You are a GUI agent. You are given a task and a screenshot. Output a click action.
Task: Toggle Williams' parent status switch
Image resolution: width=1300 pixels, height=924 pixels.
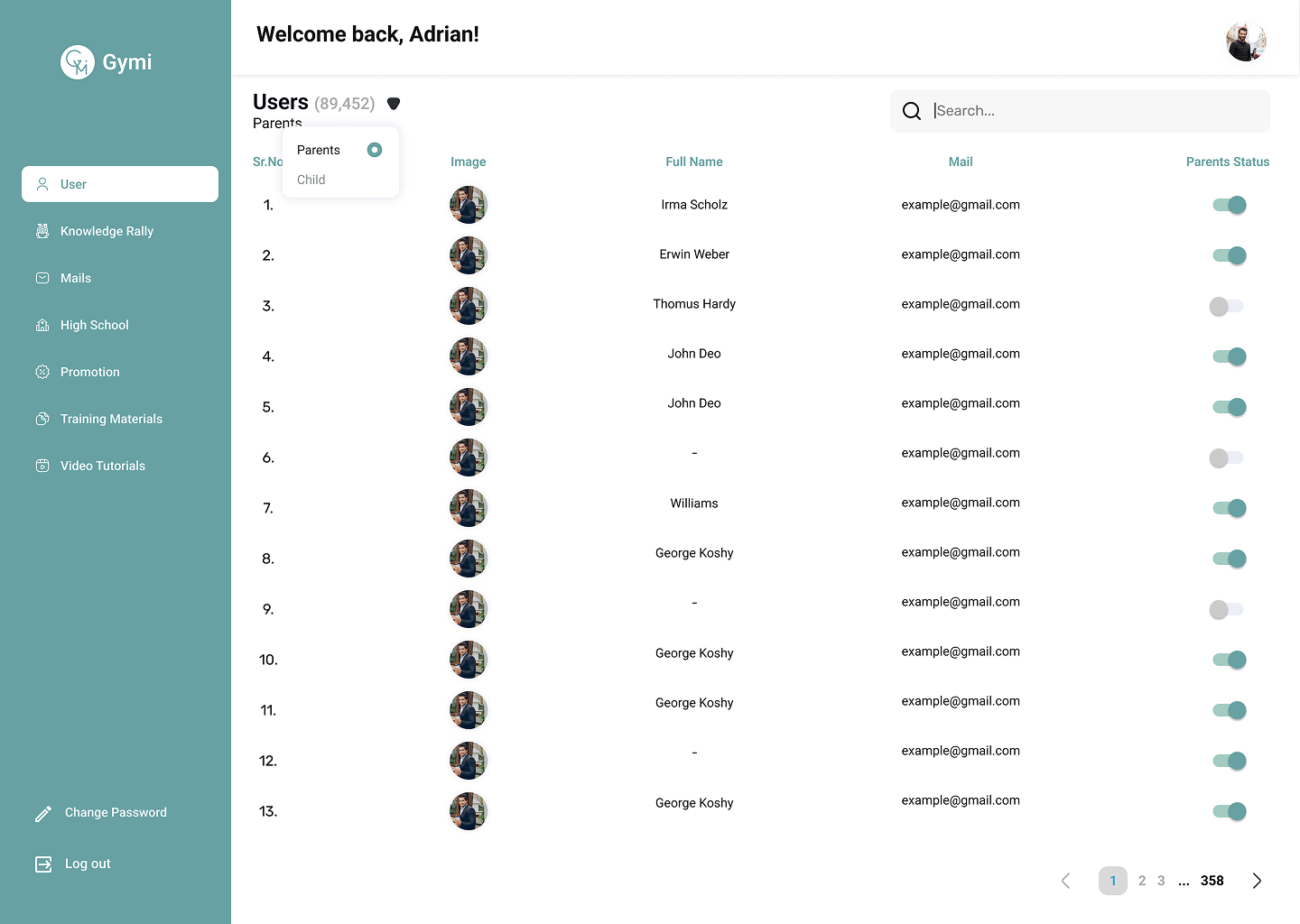tap(1229, 508)
